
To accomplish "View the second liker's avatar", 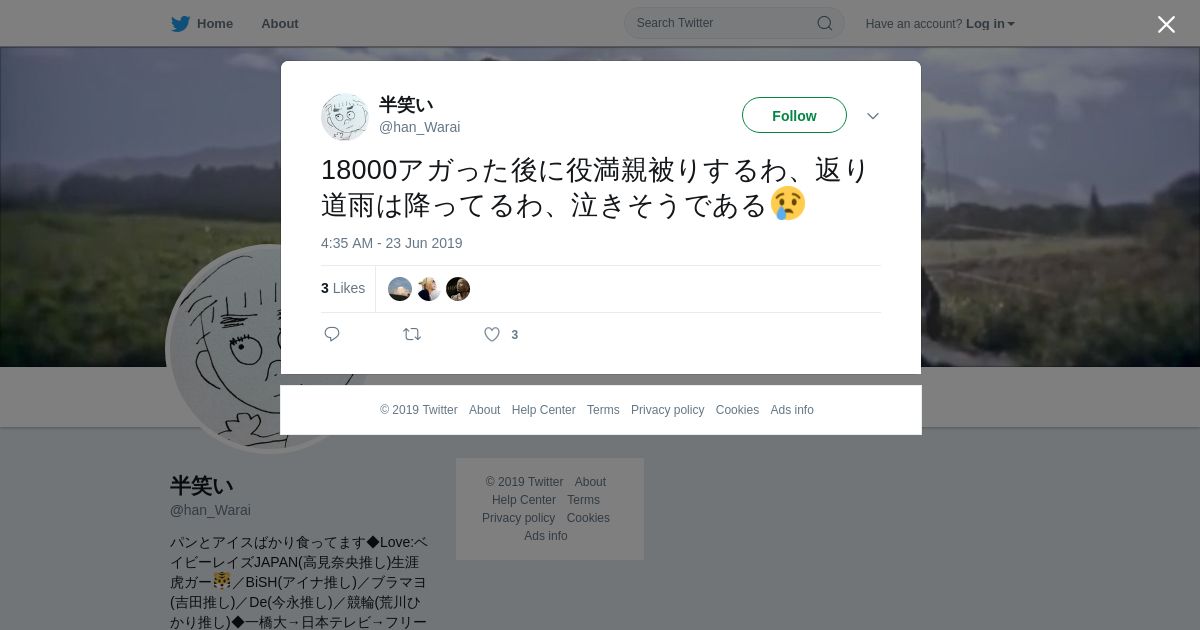I will pos(429,289).
